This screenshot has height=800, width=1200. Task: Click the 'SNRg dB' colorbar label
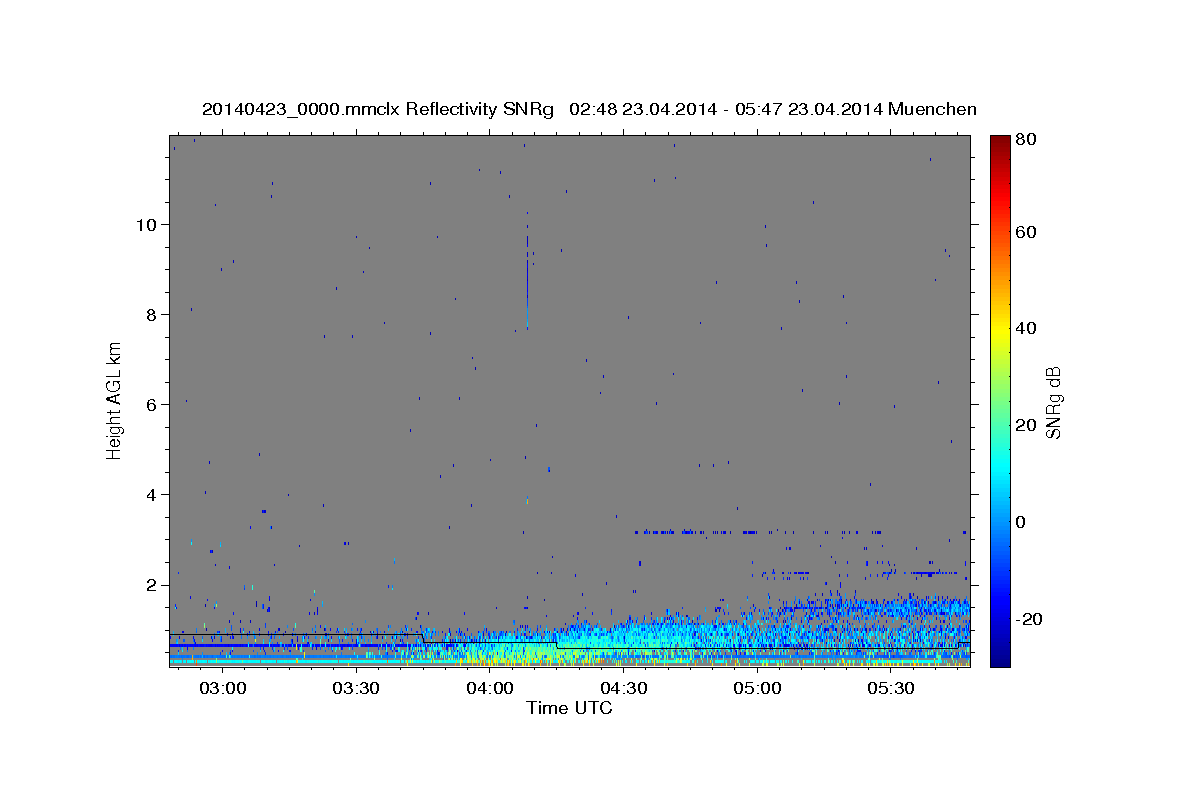(1053, 403)
